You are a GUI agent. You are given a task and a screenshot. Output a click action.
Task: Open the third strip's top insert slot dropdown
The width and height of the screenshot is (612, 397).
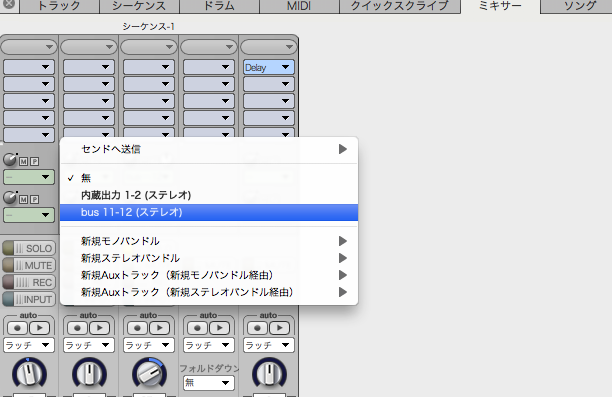pyautogui.click(x=149, y=67)
